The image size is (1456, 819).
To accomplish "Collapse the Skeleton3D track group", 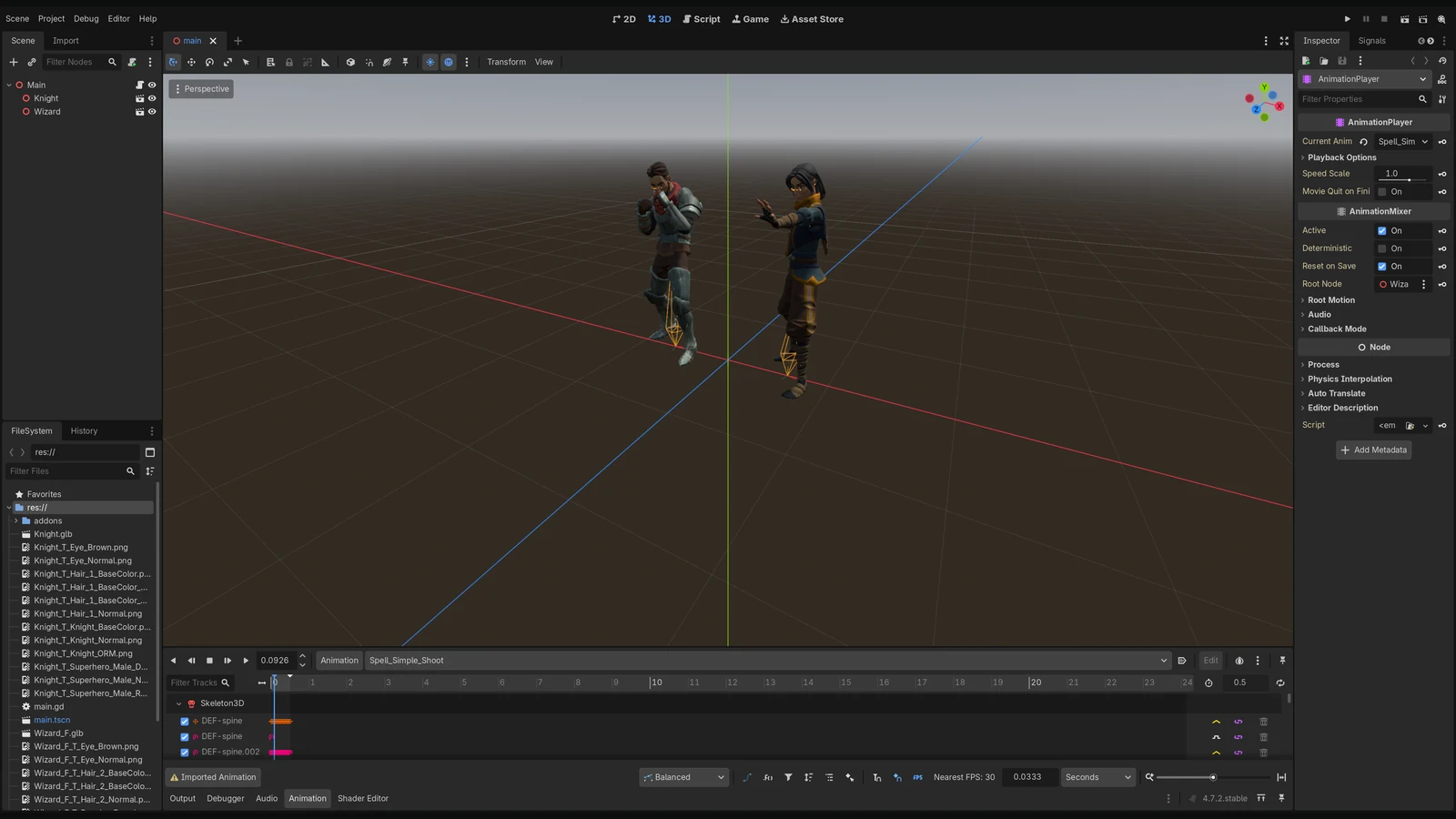I will click(x=179, y=703).
